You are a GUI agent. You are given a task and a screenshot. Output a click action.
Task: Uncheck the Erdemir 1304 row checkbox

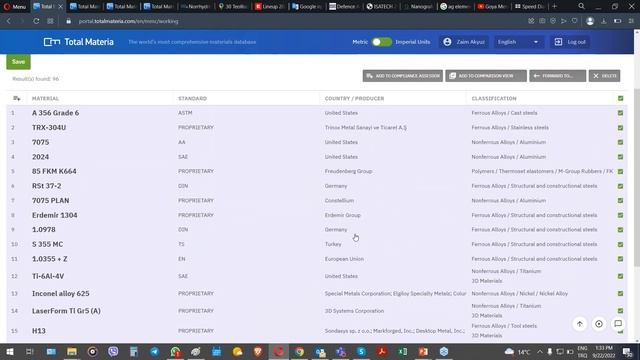[x=620, y=215]
